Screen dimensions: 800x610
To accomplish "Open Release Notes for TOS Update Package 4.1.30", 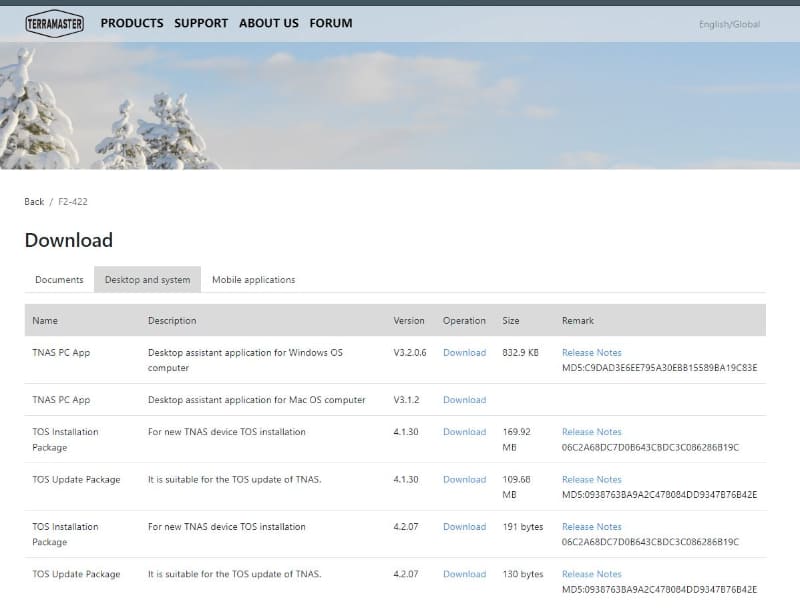I will point(591,479).
